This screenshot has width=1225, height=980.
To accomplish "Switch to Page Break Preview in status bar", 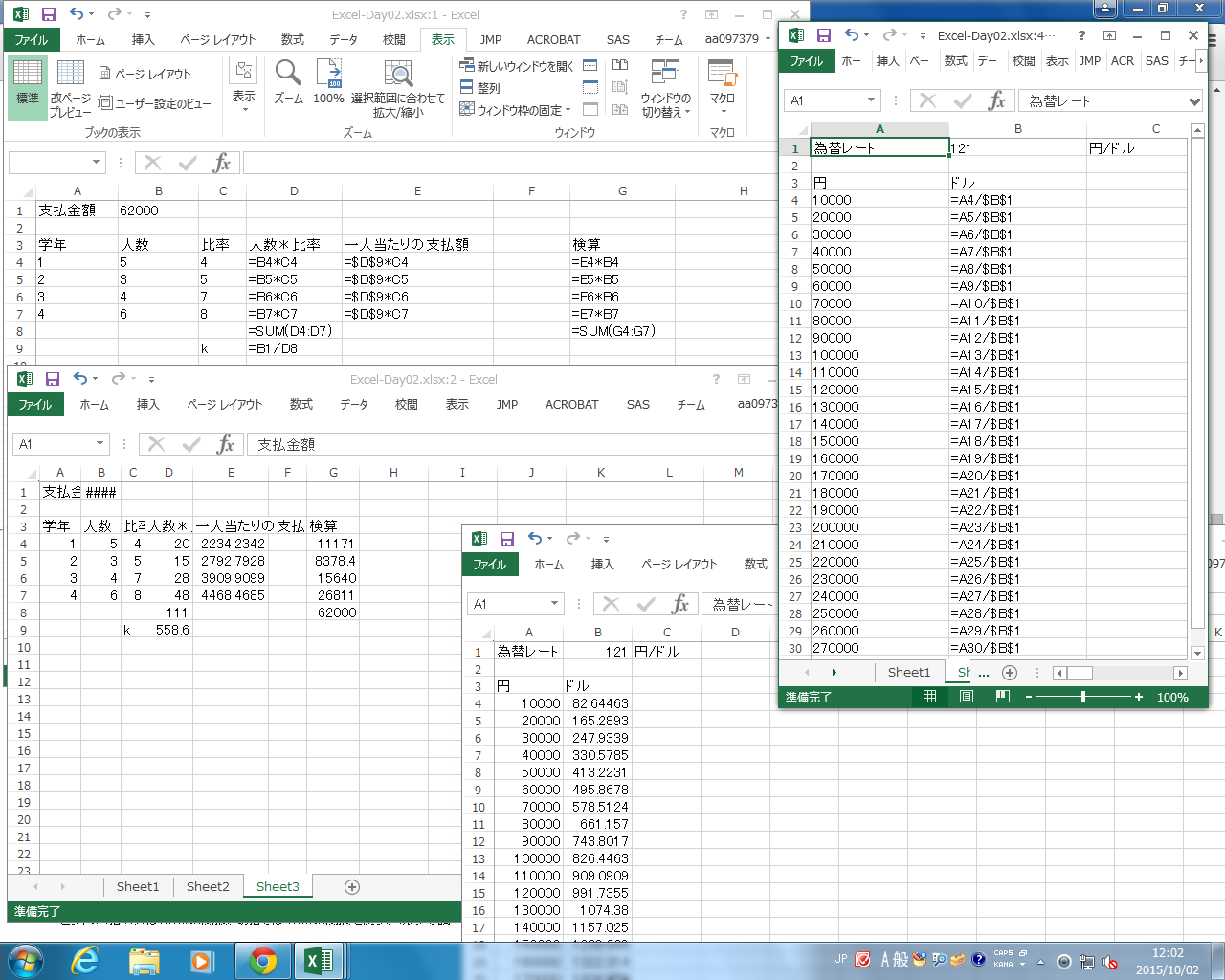I will tap(1002, 697).
